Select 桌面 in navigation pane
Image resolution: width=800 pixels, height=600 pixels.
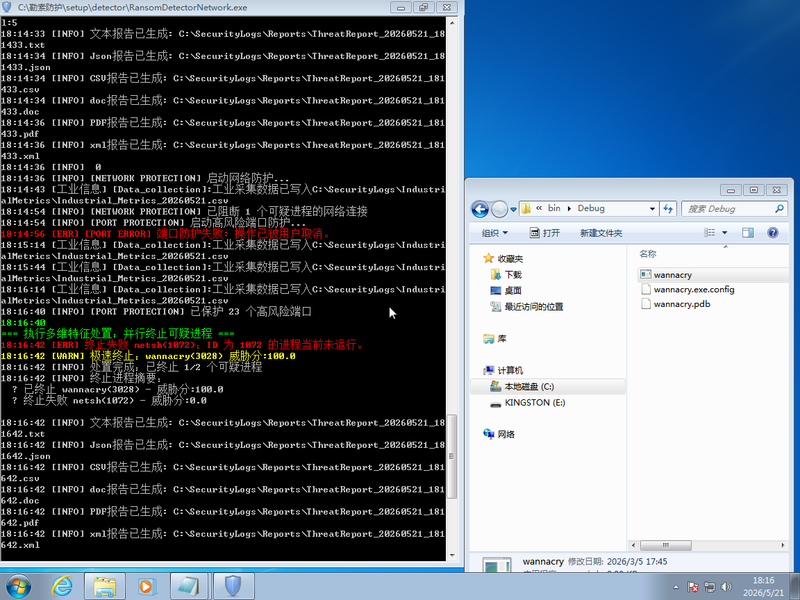point(506,290)
